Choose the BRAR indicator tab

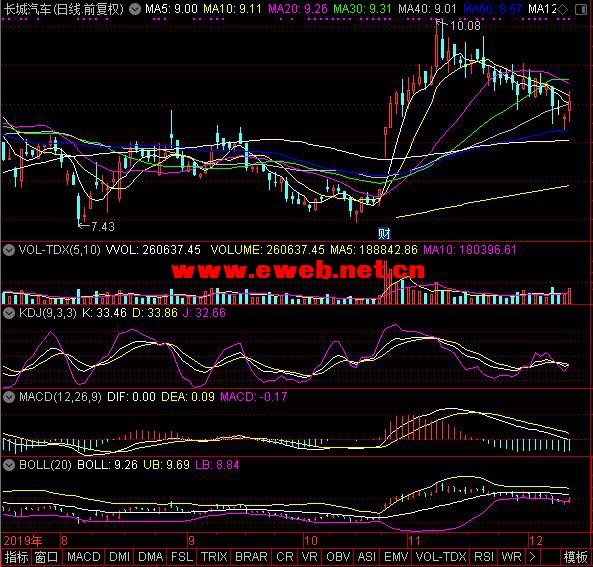[251, 557]
